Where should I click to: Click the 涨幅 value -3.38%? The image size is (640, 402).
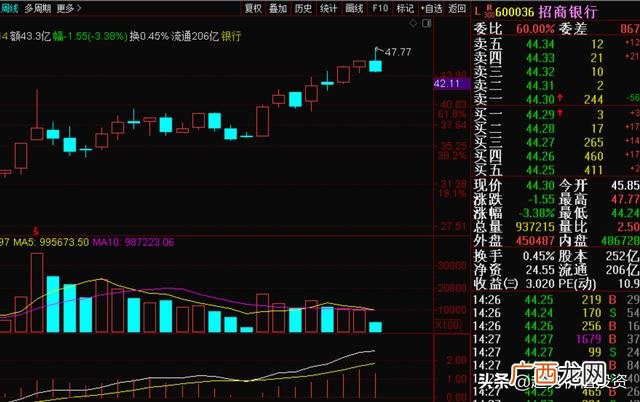536,213
